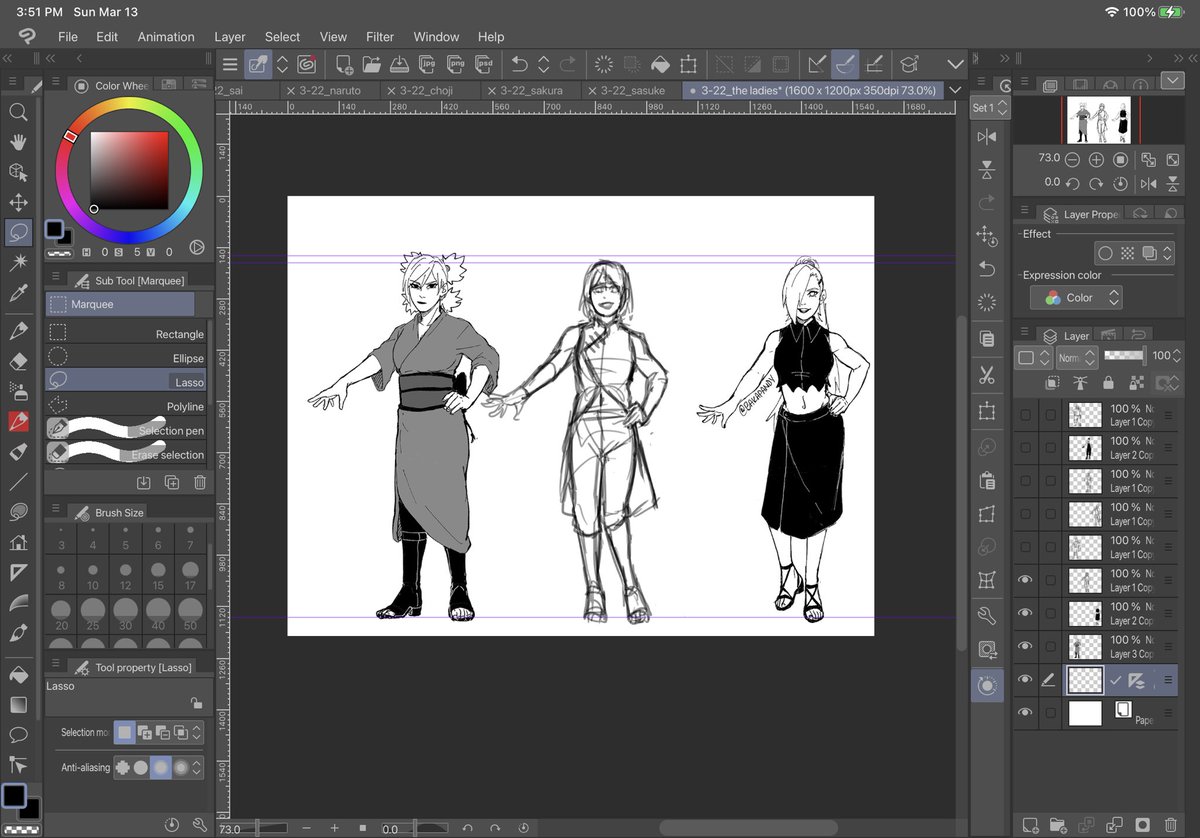Export image as psd

[483, 64]
